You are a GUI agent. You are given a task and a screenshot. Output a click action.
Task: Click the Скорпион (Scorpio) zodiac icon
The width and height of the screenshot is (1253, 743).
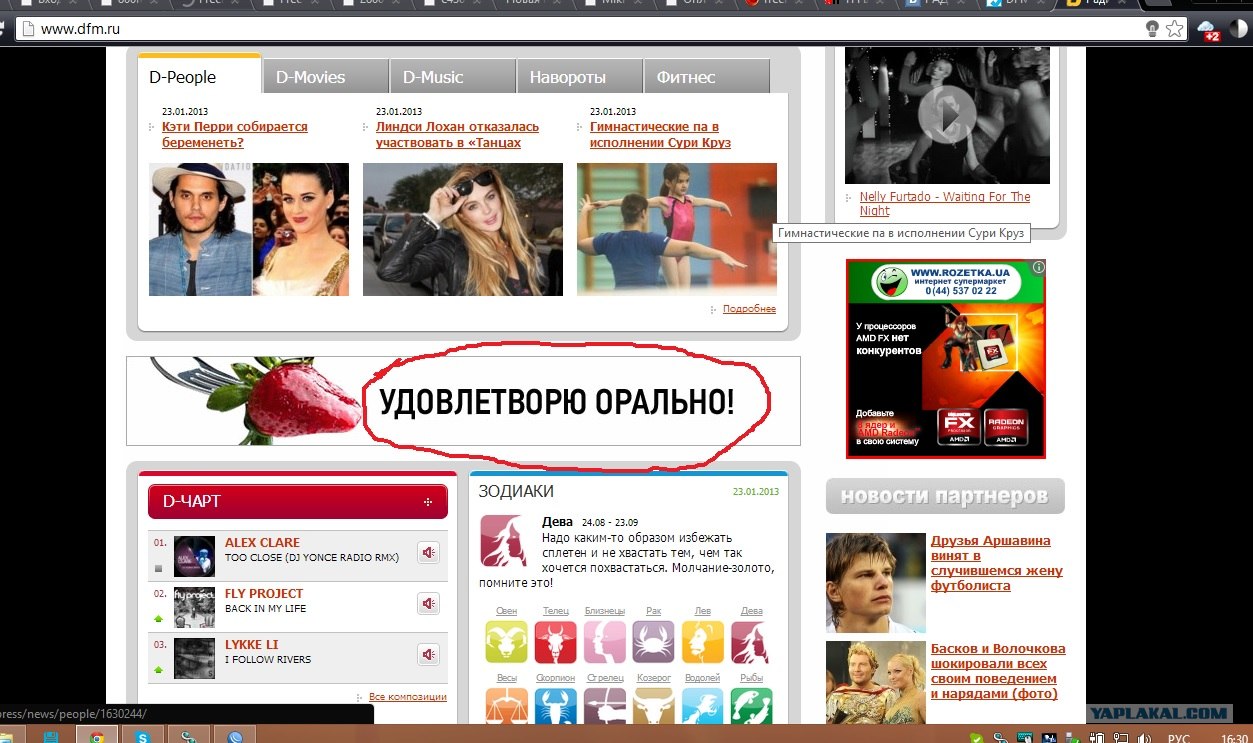point(555,706)
